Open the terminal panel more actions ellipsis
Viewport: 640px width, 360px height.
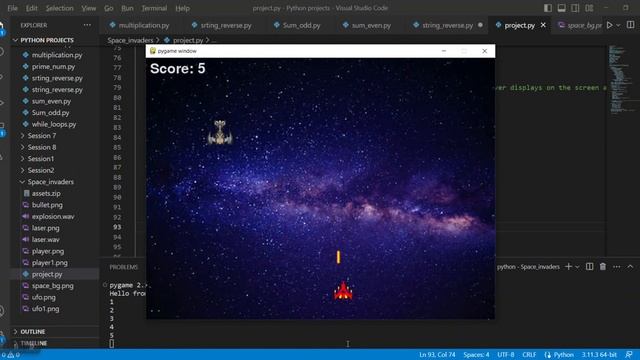(617, 267)
